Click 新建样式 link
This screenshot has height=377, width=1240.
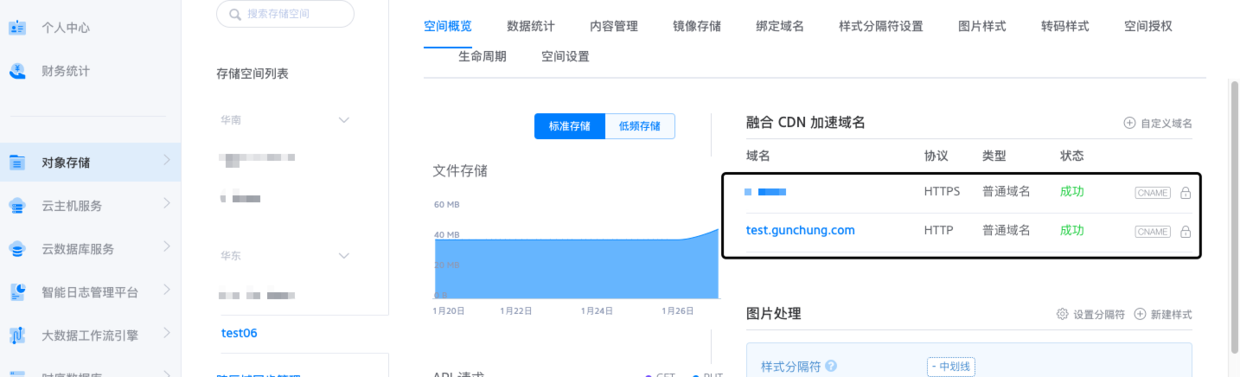[x=1171, y=314]
